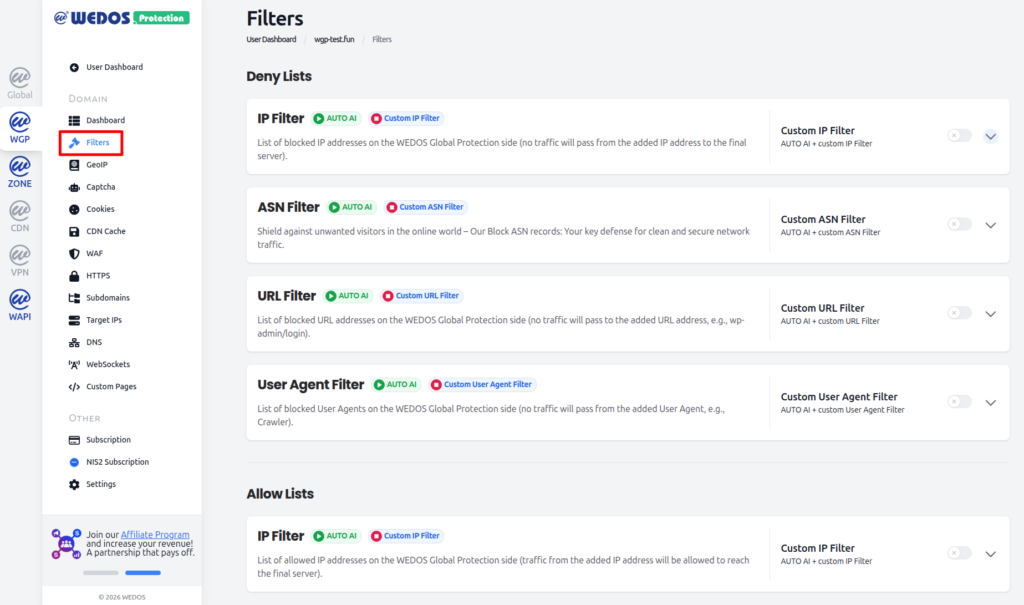Click the Dashboard grid icon
Viewport: 1024px width, 605px height.
[74, 120]
